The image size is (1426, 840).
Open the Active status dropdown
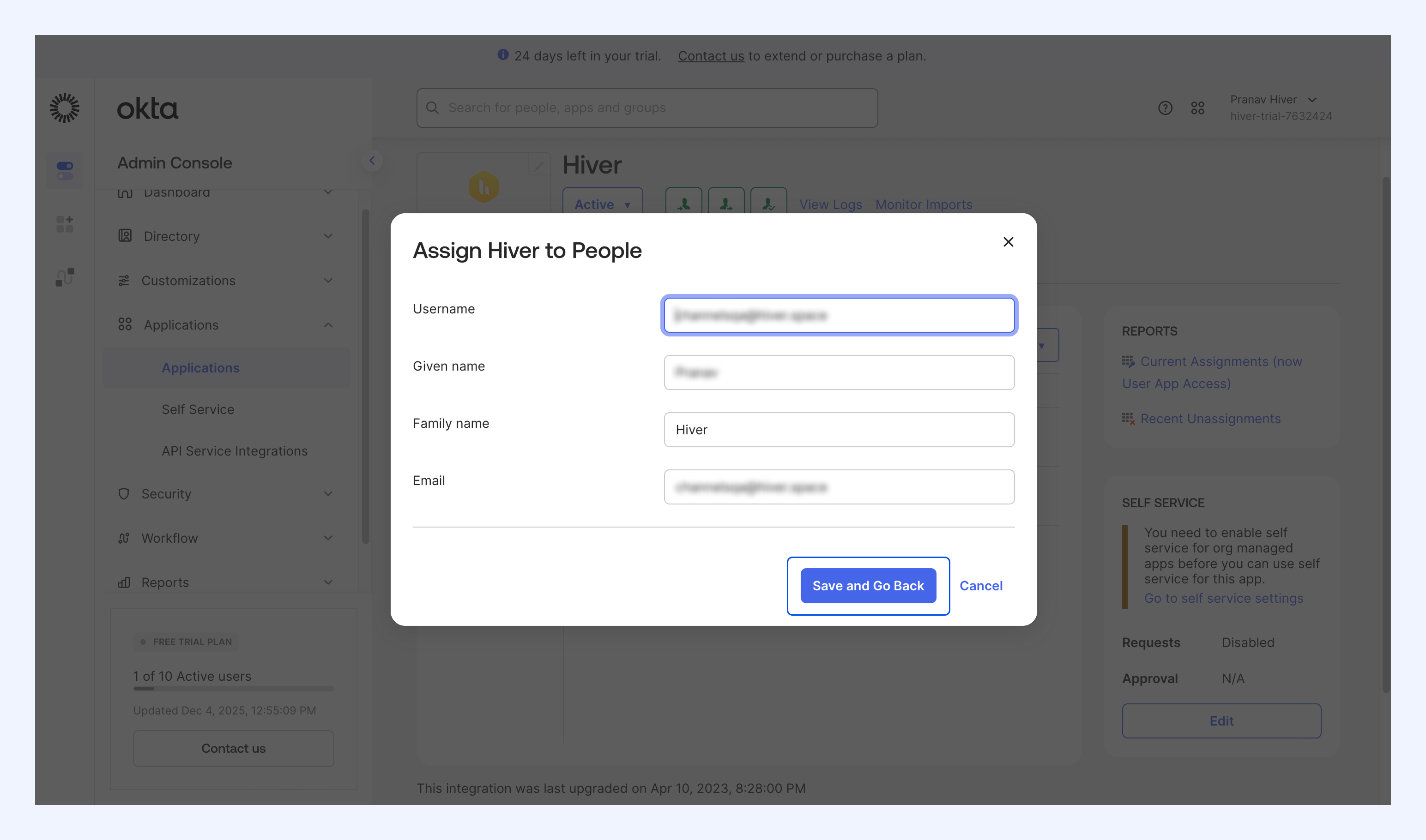[x=602, y=204]
